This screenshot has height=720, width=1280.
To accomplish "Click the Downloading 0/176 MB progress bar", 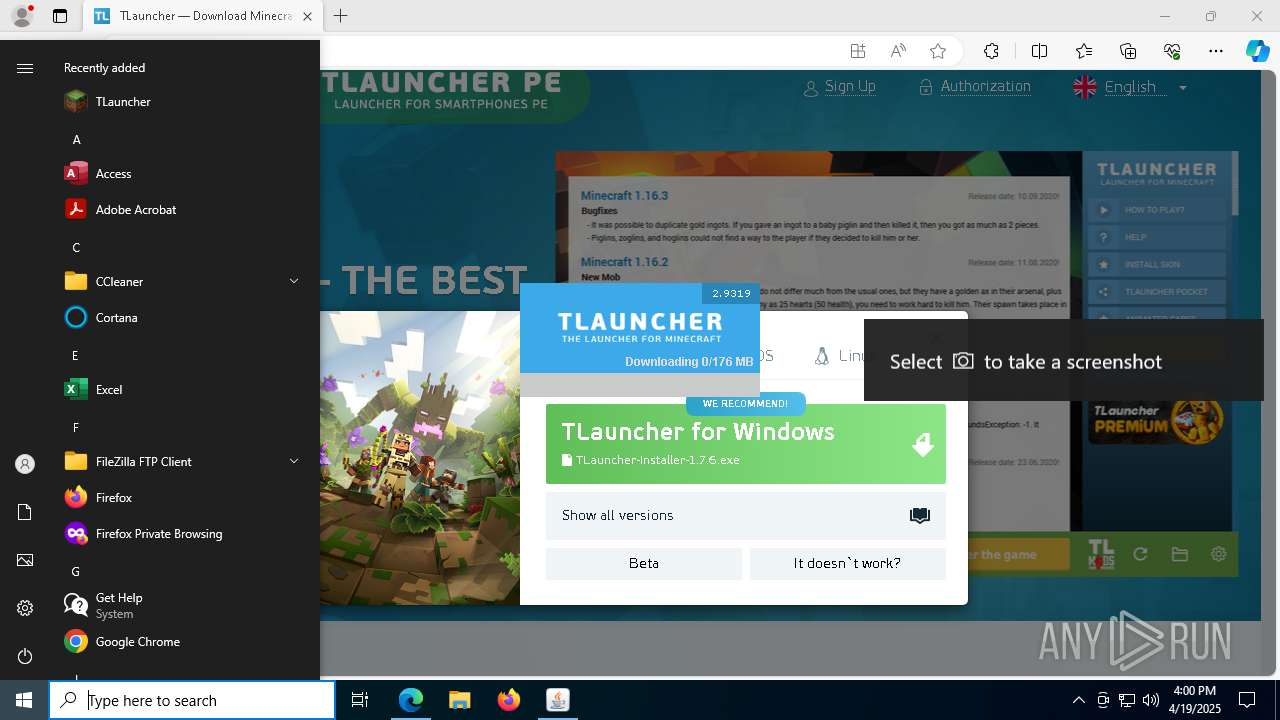I will (x=640, y=385).
